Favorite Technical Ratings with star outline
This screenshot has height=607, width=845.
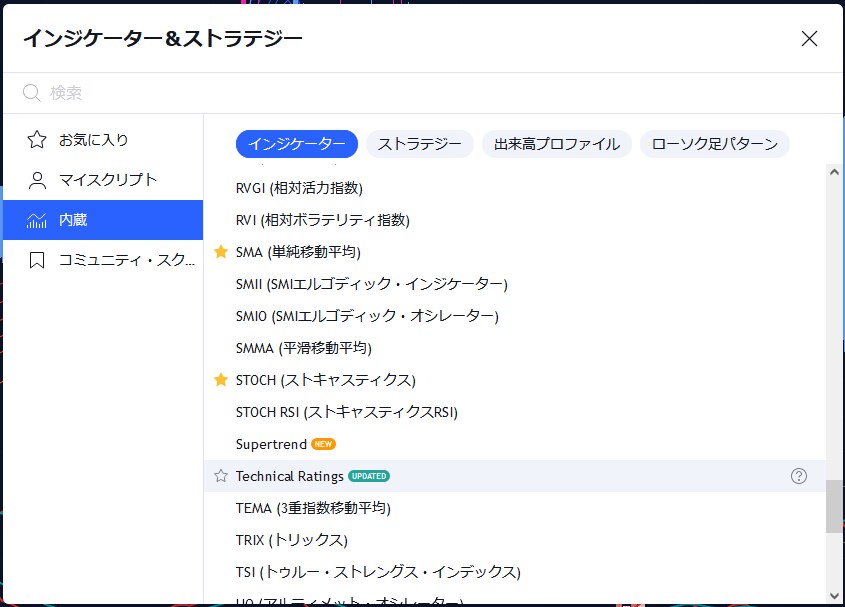(x=221, y=475)
